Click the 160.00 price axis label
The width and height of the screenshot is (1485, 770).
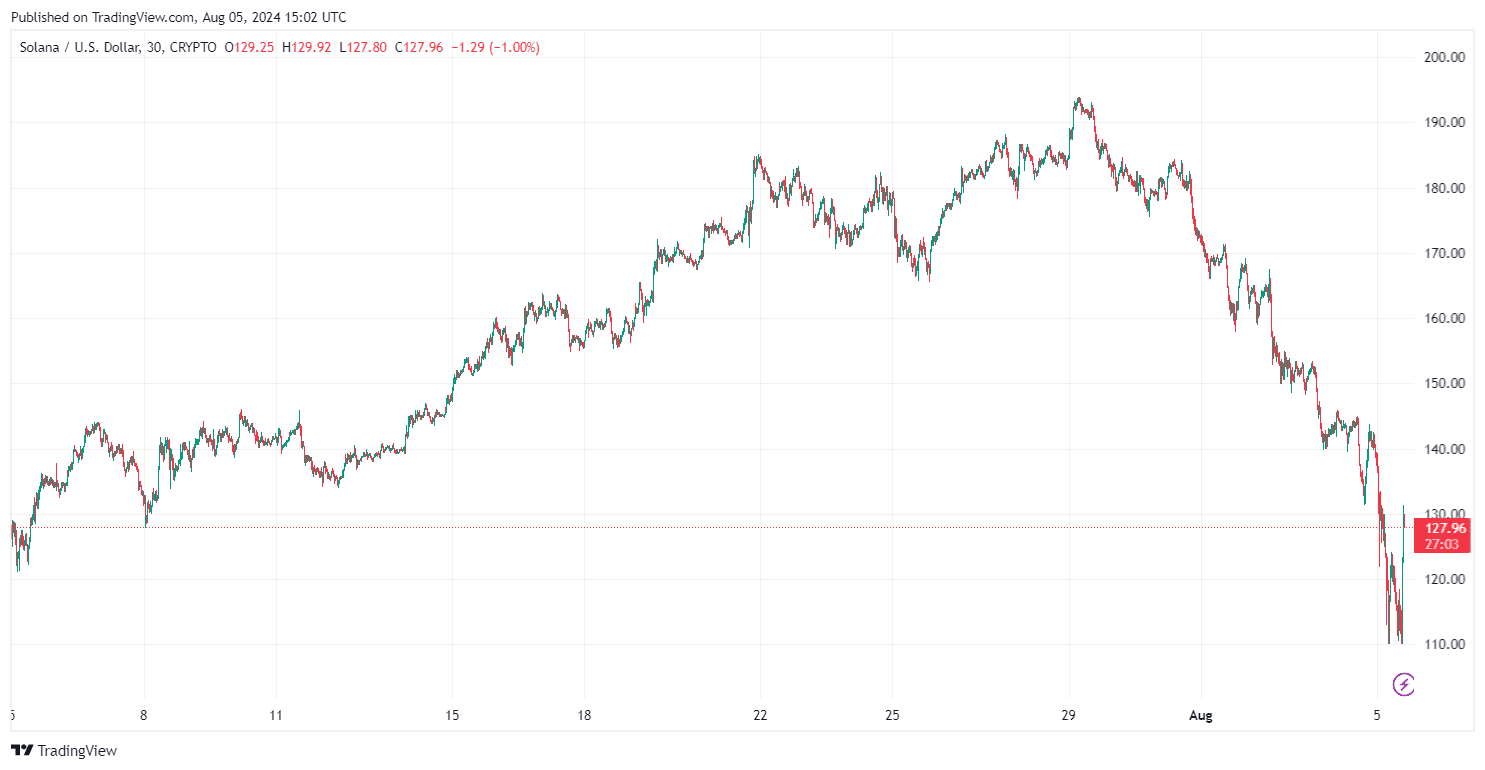pos(1445,318)
